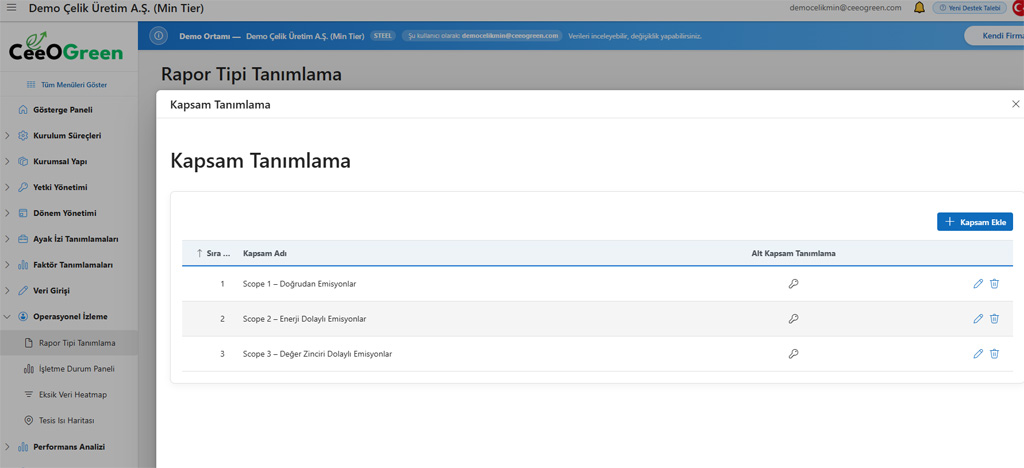
Task: Click Yetki Yönetimi key icon
Action: tap(23, 187)
